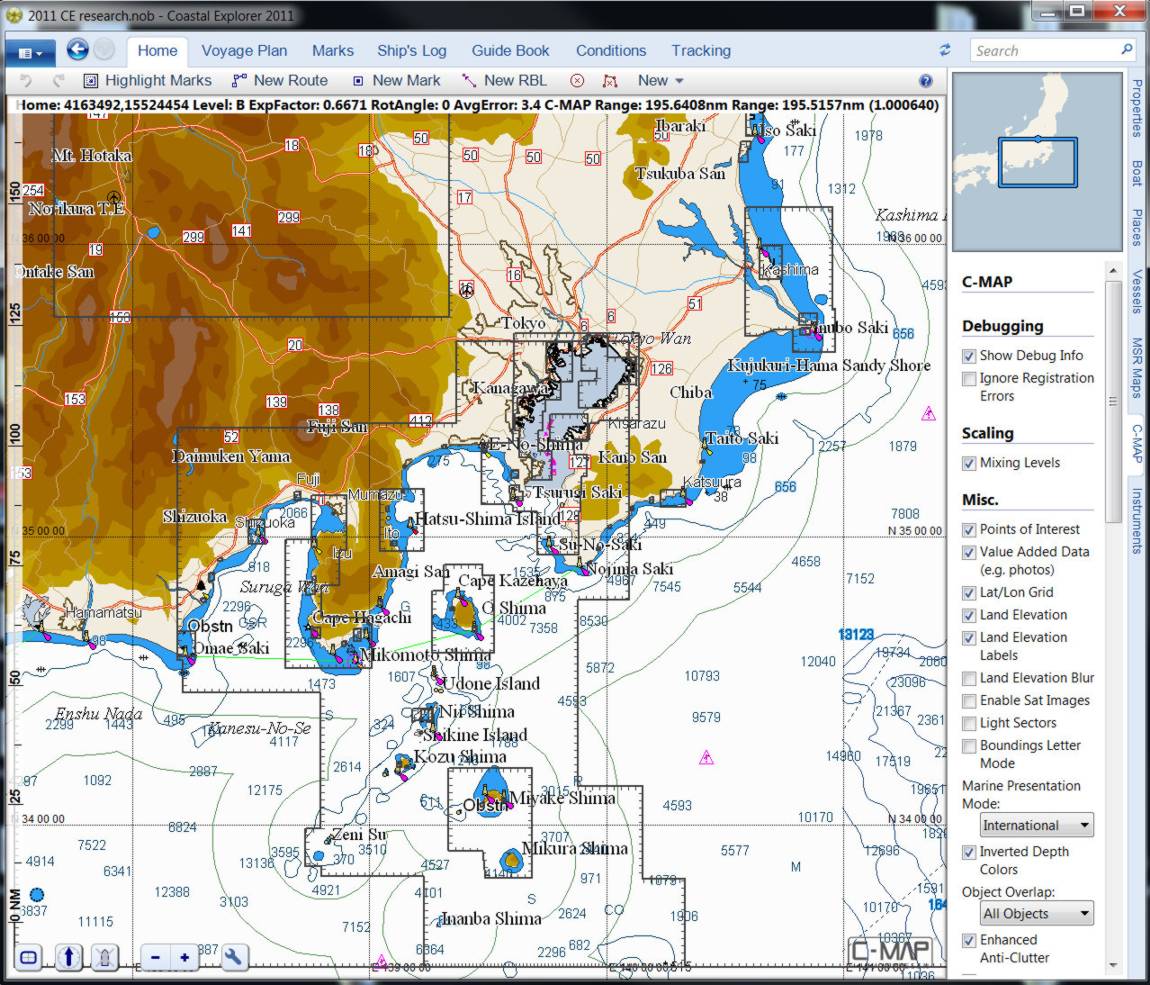The width and height of the screenshot is (1150, 985).
Task: Click the red boundary tool icon
Action: click(x=609, y=81)
